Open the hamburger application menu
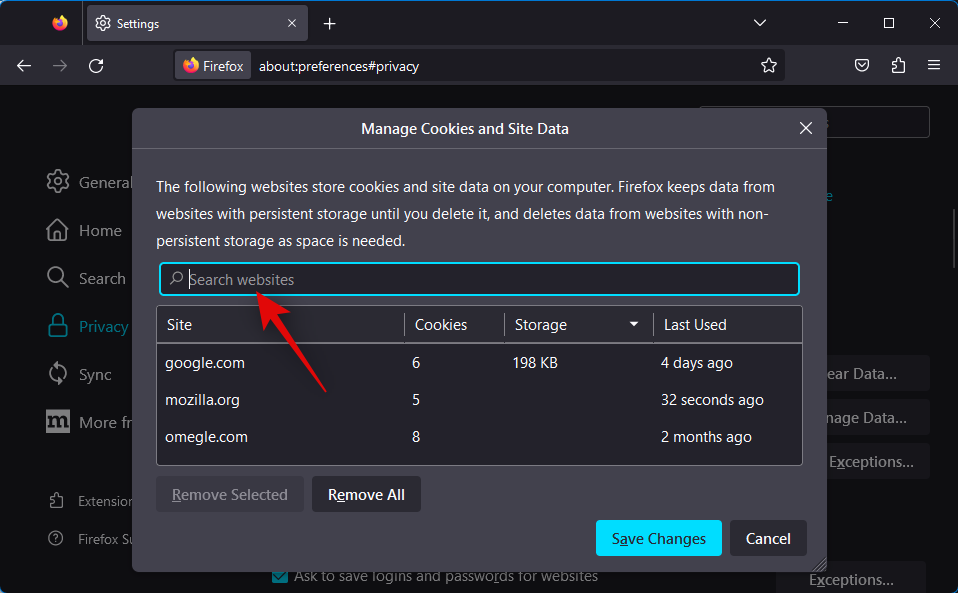The height and width of the screenshot is (593, 958). [934, 66]
